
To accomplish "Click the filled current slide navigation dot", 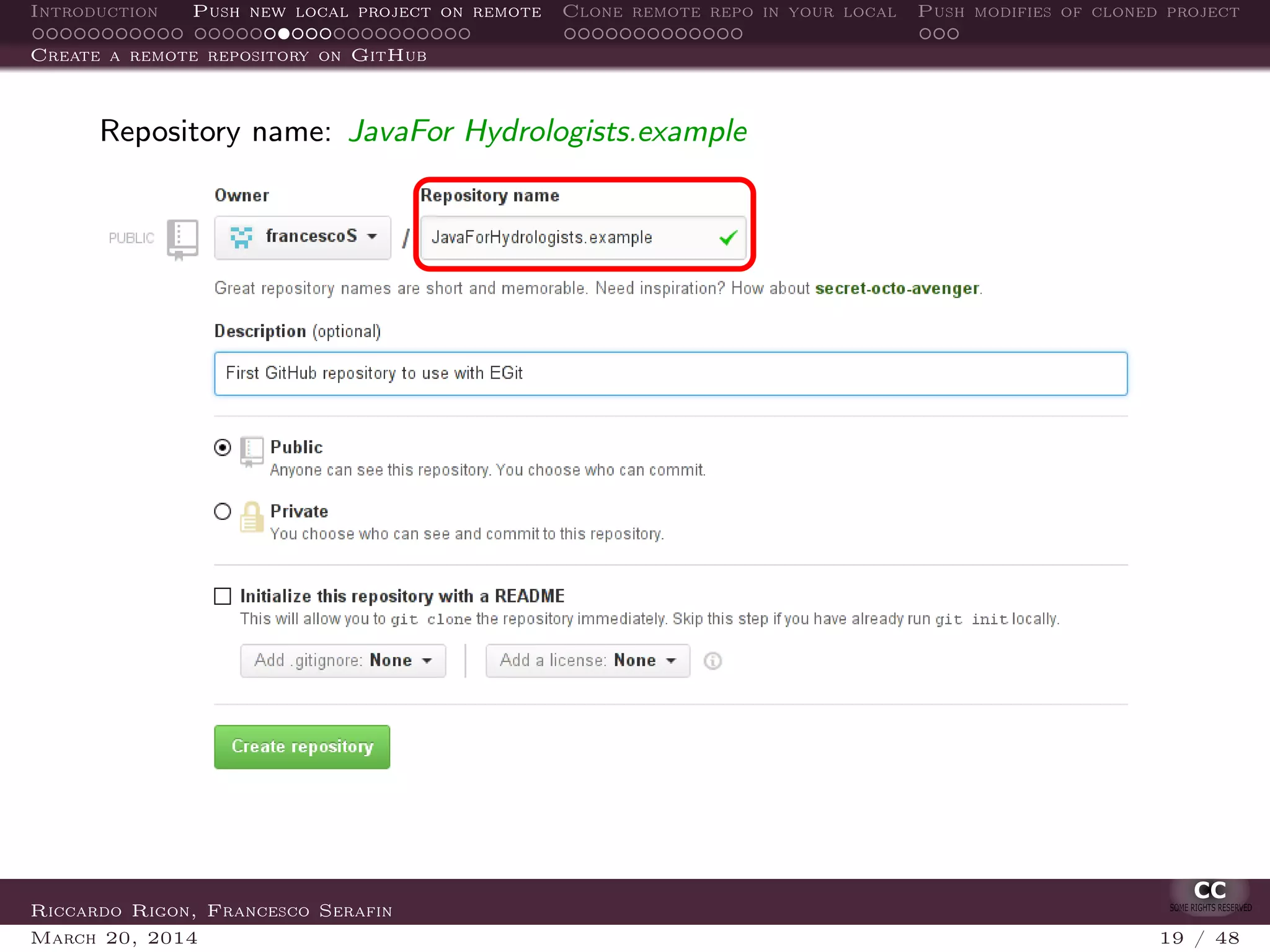I will pos(283,34).
